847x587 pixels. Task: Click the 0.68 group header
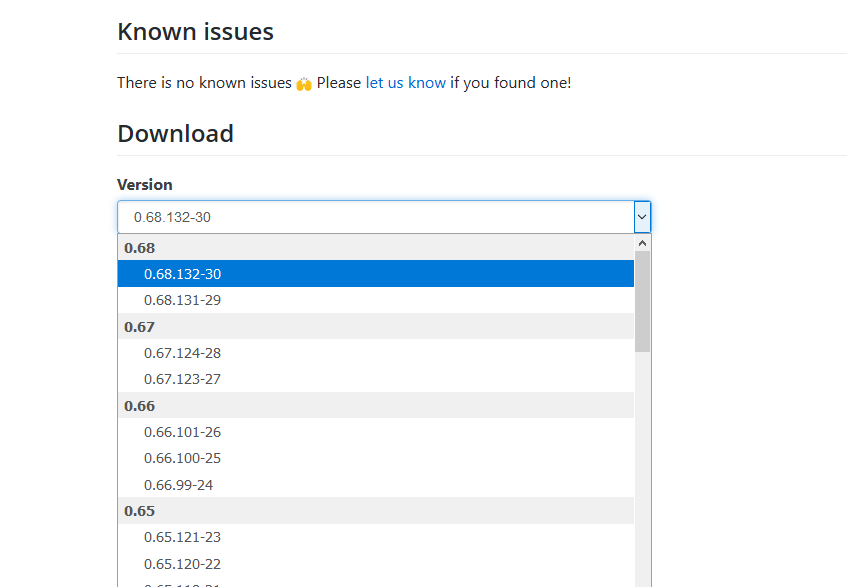tap(375, 248)
